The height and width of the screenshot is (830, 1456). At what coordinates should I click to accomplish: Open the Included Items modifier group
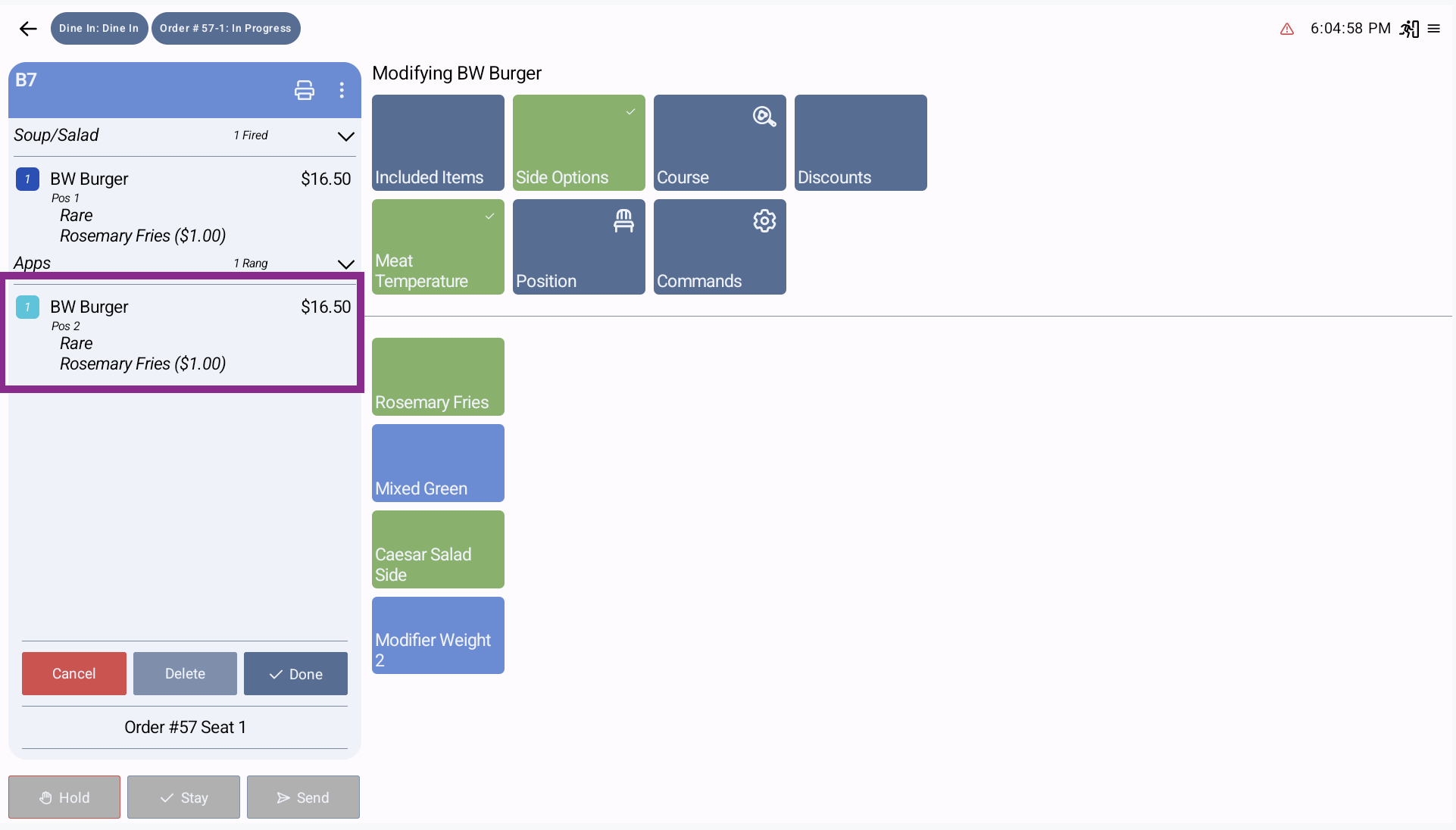(x=438, y=142)
